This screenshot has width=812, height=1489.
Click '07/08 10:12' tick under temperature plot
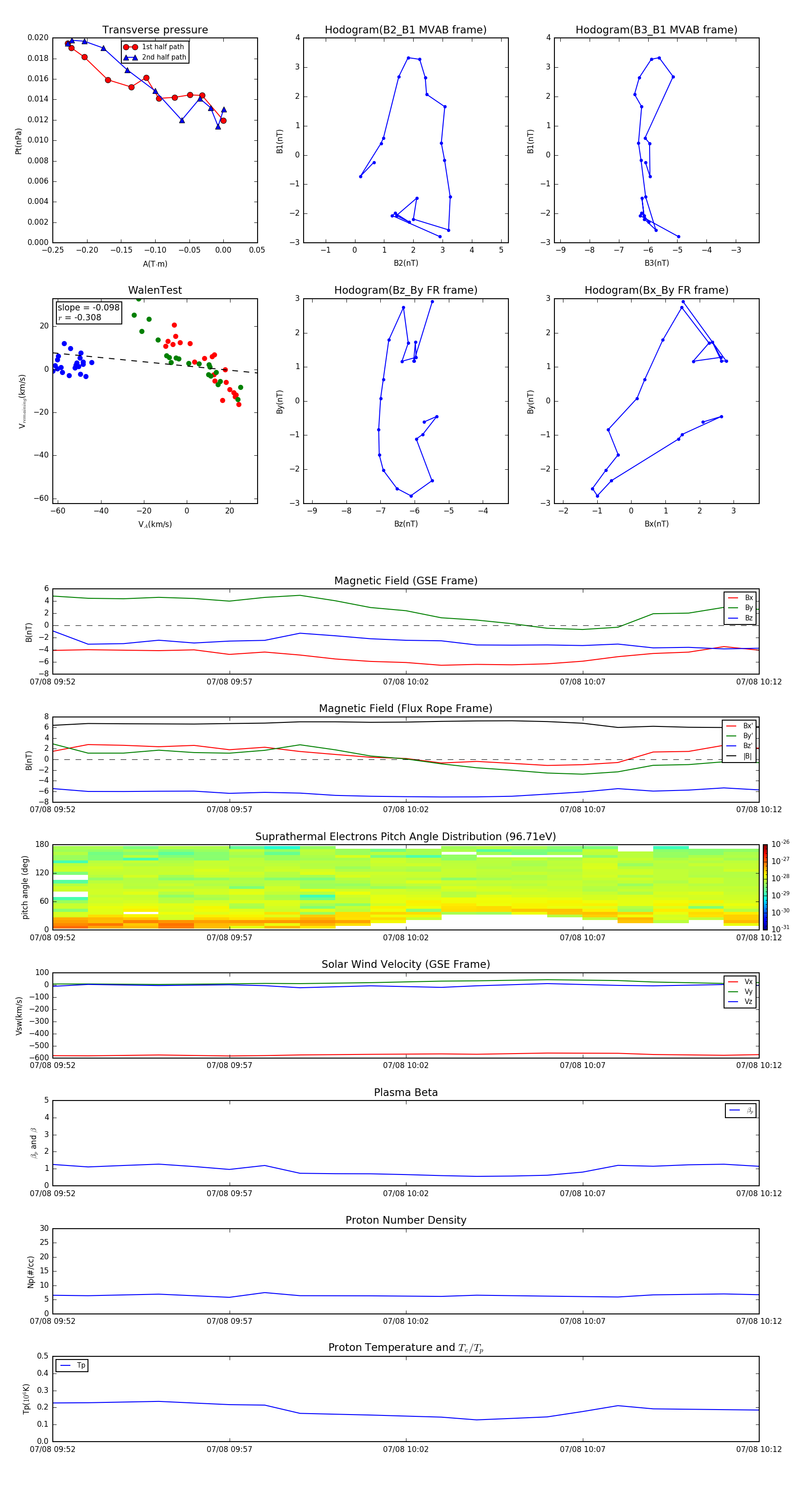click(759, 1449)
